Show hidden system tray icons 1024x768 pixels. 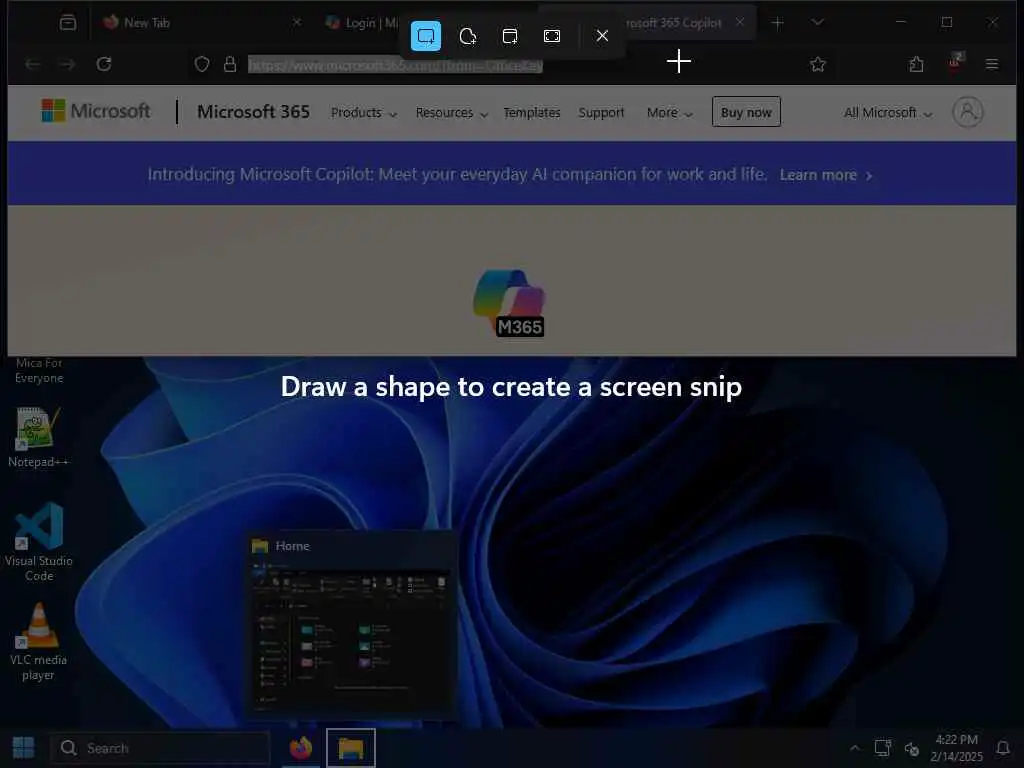coord(854,748)
